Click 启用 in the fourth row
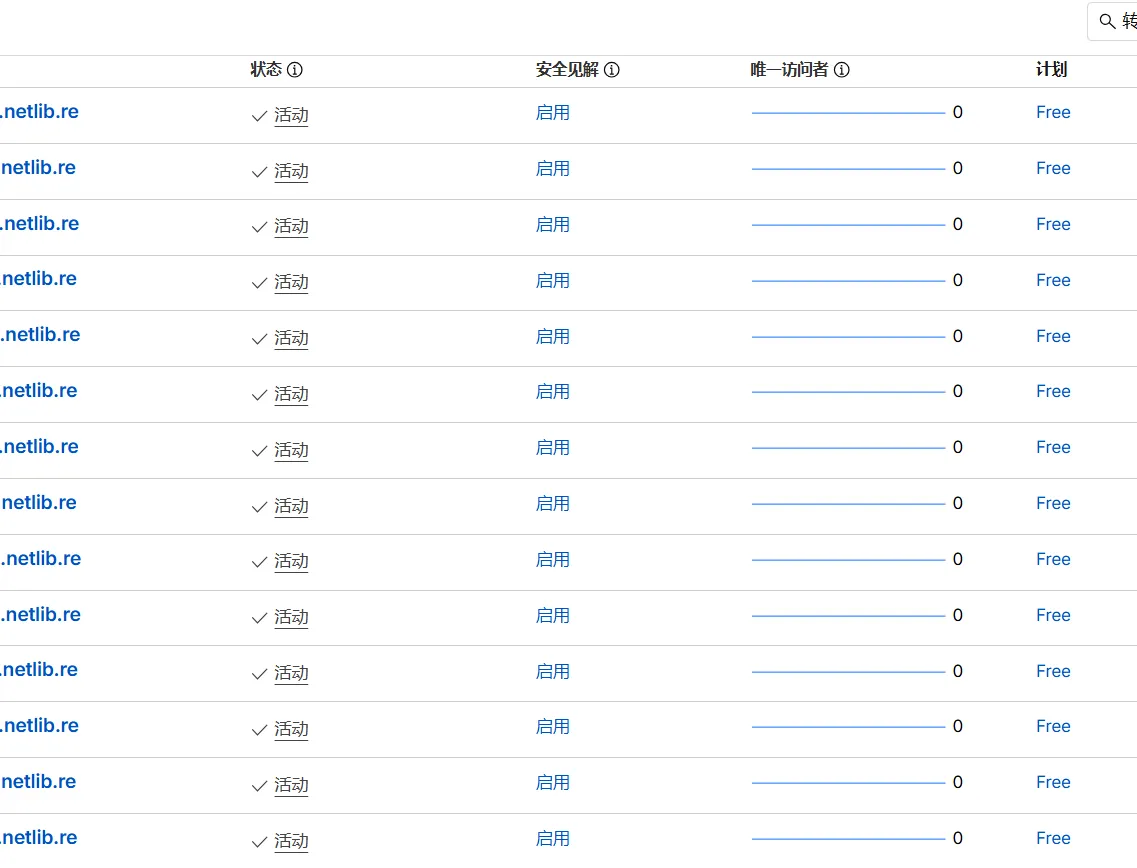1137x868 pixels. point(552,281)
